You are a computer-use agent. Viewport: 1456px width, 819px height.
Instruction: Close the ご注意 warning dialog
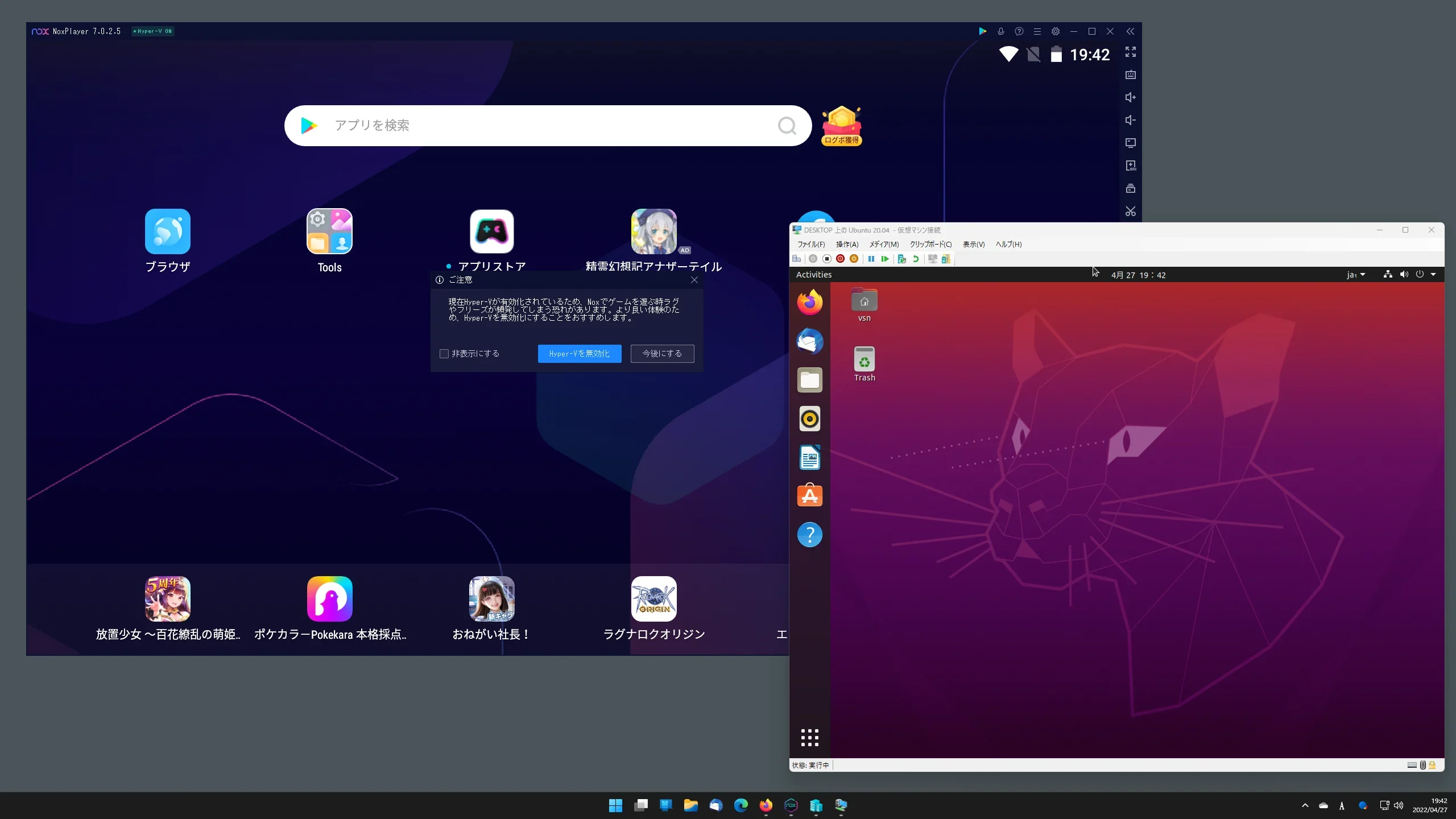coord(694,280)
